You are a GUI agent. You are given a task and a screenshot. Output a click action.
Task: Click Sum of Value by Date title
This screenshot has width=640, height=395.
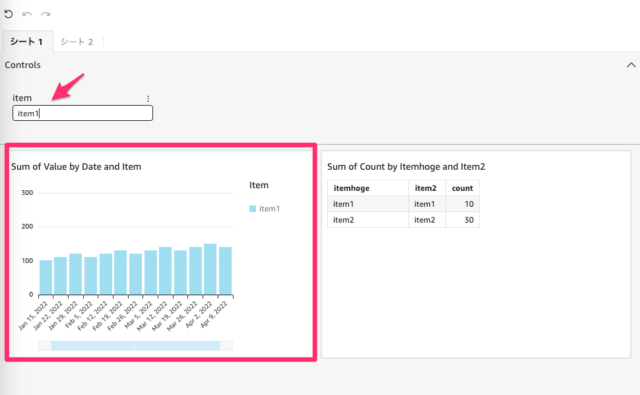click(76, 166)
